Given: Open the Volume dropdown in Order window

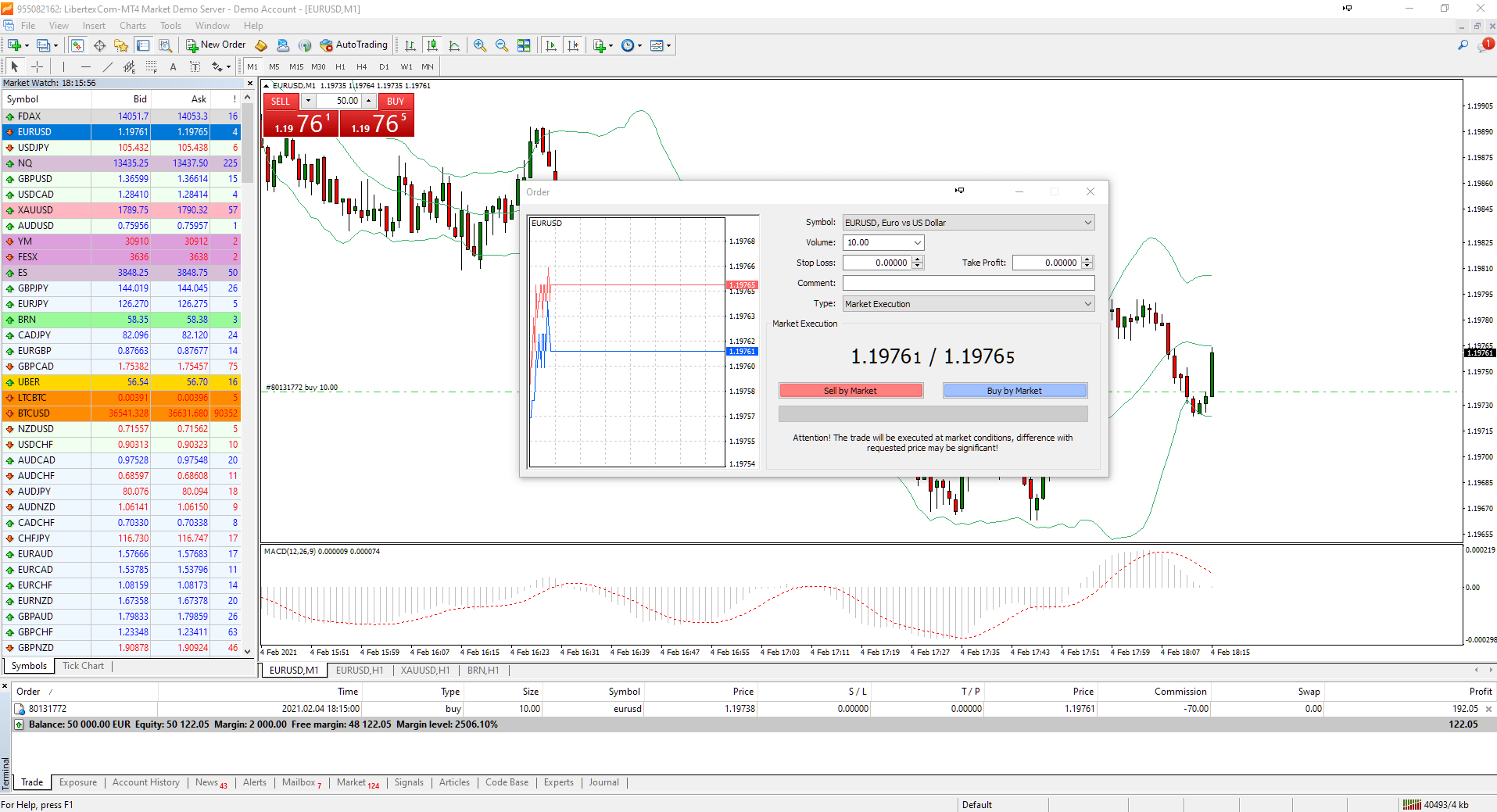Looking at the screenshot, I should click(x=916, y=242).
